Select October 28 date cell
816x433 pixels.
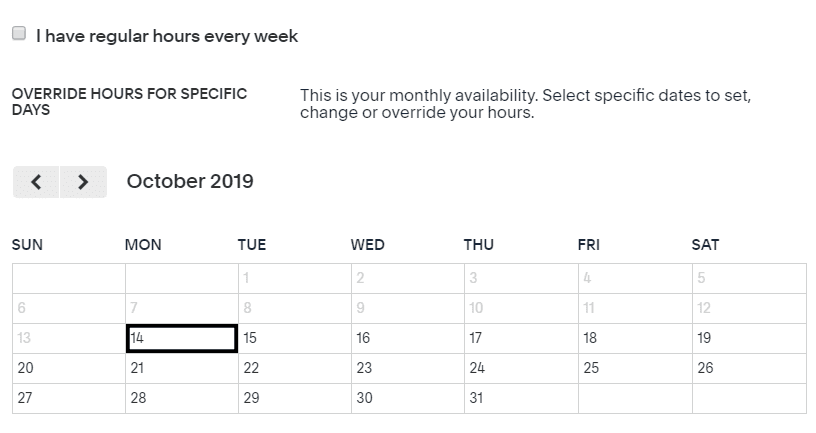click(182, 399)
